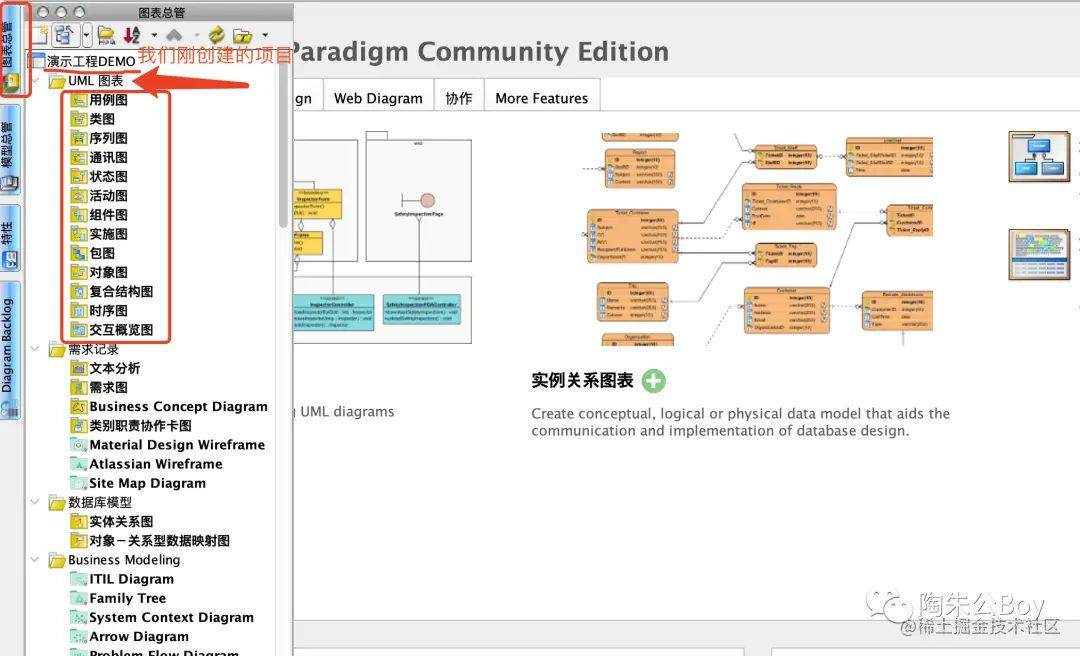Collapse the 需求记录 folder

35,349
